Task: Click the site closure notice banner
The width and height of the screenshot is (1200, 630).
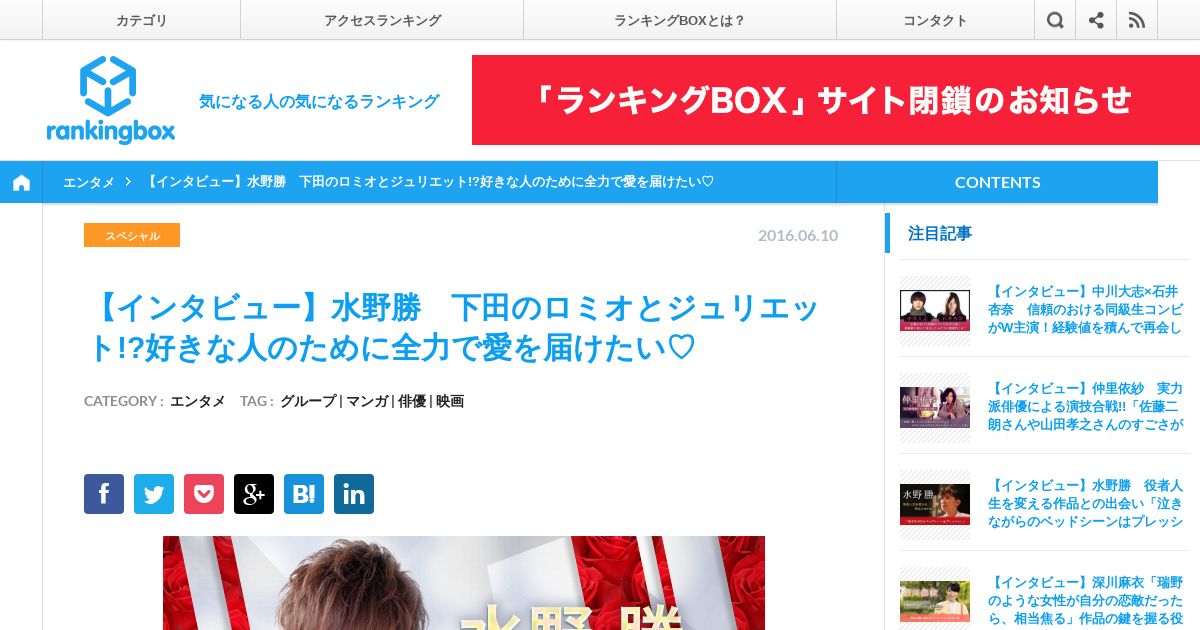Action: [x=836, y=100]
